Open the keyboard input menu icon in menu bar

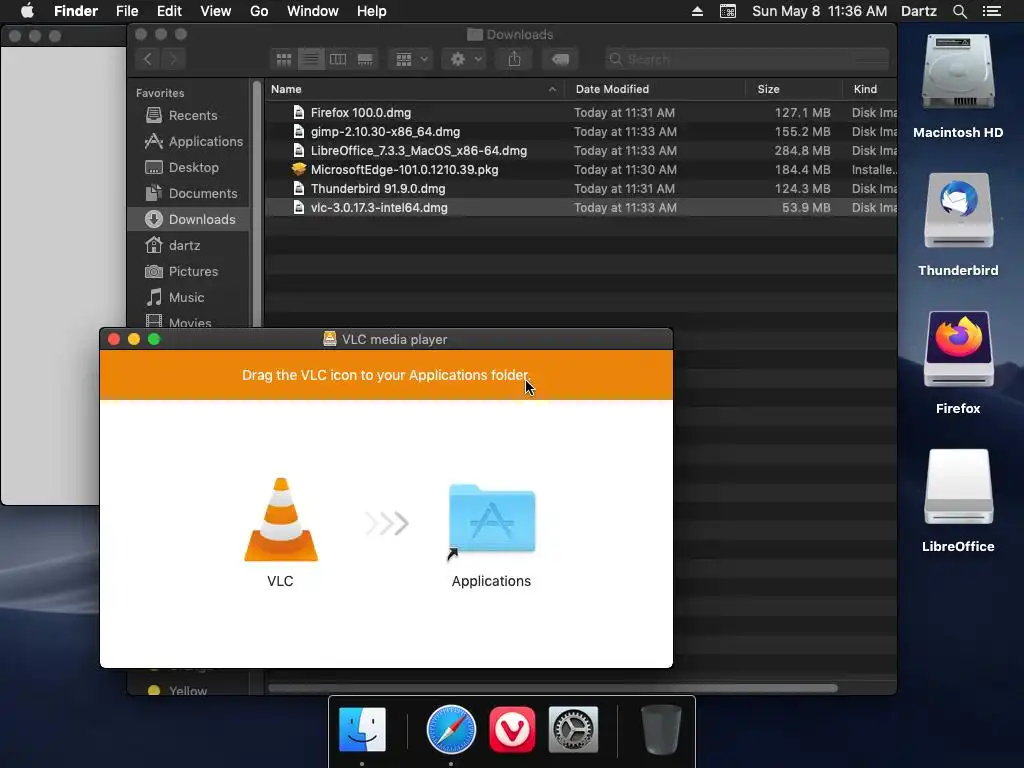(x=728, y=11)
